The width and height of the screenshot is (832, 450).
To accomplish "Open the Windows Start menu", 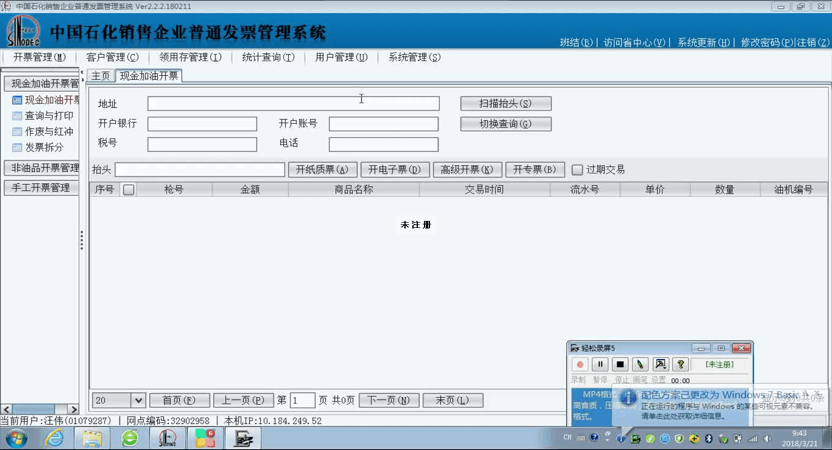I will 16,438.
